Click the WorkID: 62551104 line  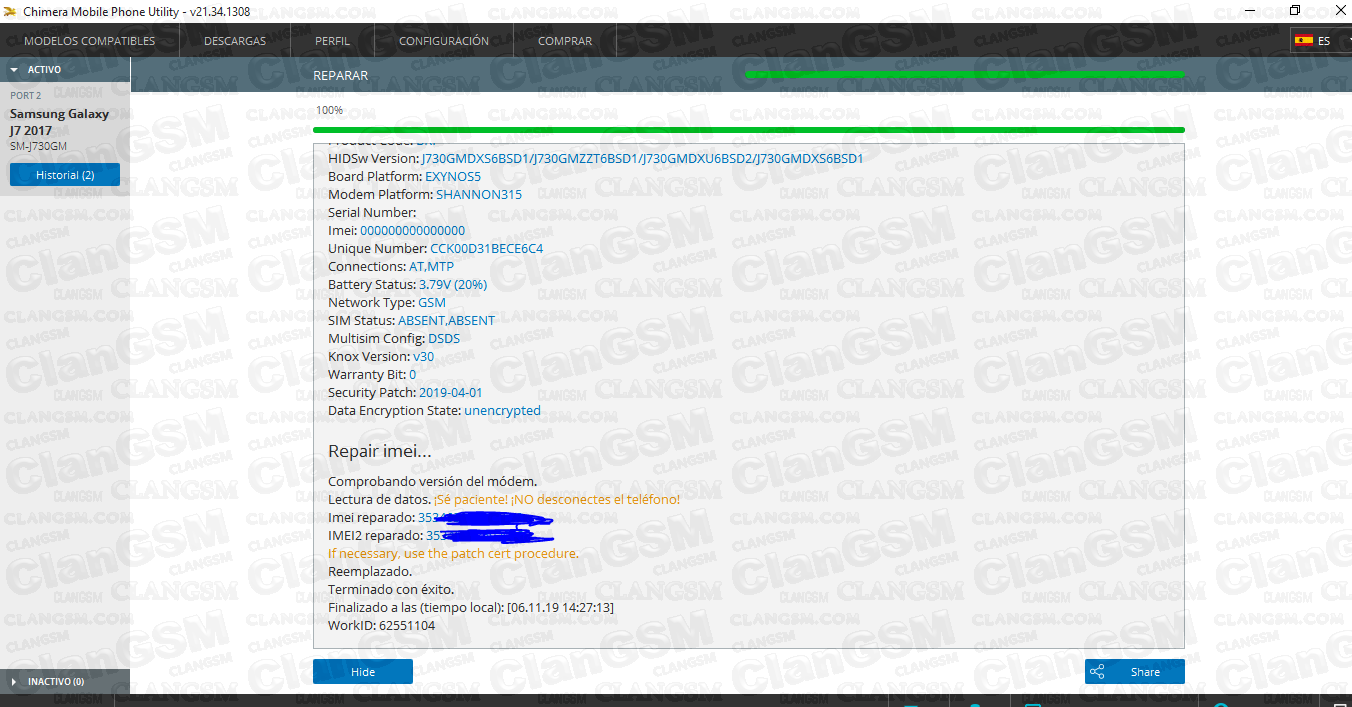pyautogui.click(x=382, y=626)
